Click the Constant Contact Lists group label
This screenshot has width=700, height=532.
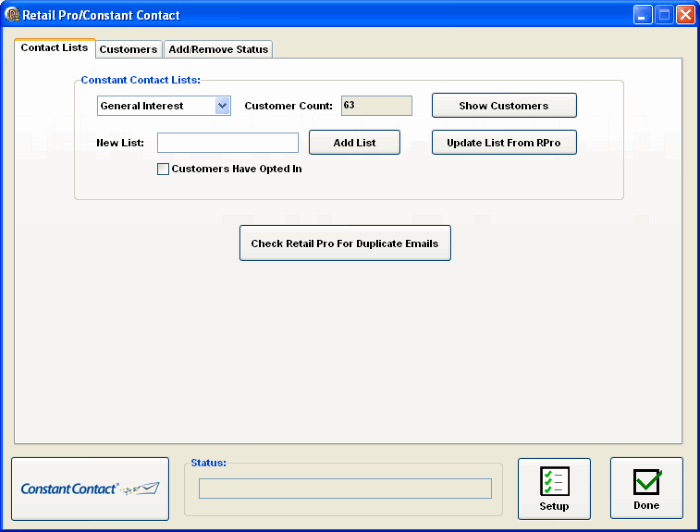[141, 80]
